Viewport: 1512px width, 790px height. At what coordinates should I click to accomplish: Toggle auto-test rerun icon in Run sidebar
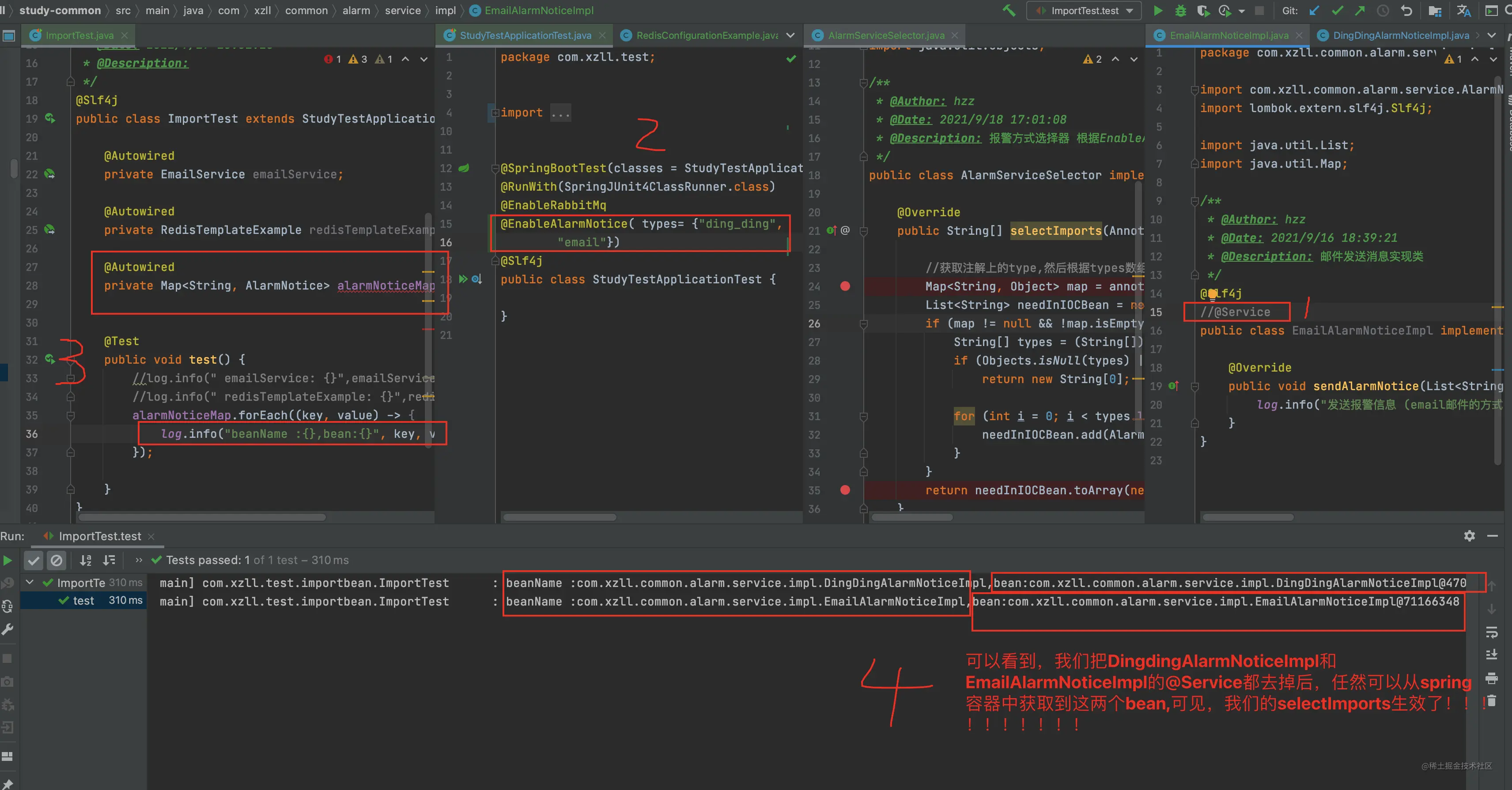tap(8, 606)
